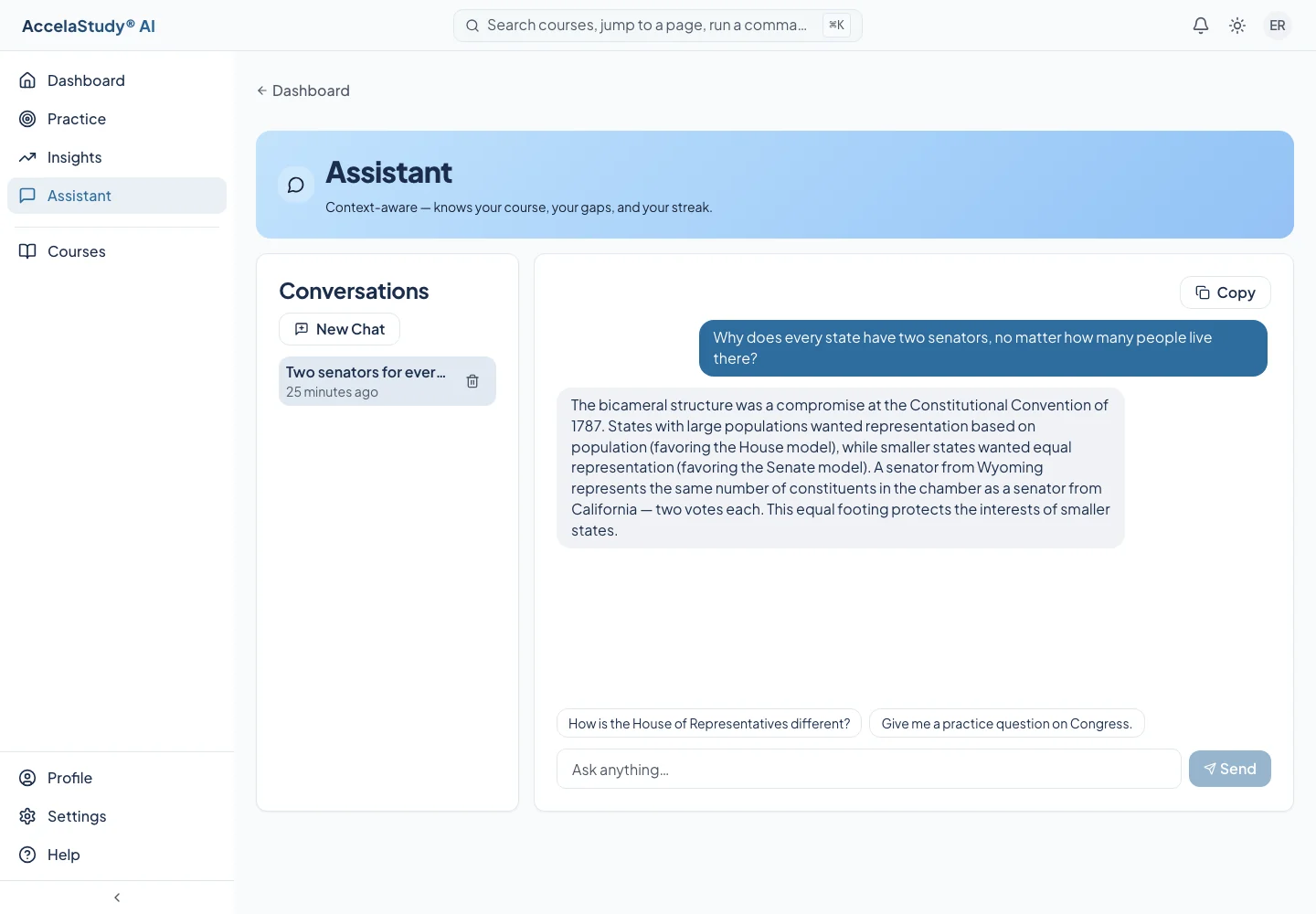This screenshot has width=1316, height=914.
Task: Send the message
Action: [x=1230, y=769]
